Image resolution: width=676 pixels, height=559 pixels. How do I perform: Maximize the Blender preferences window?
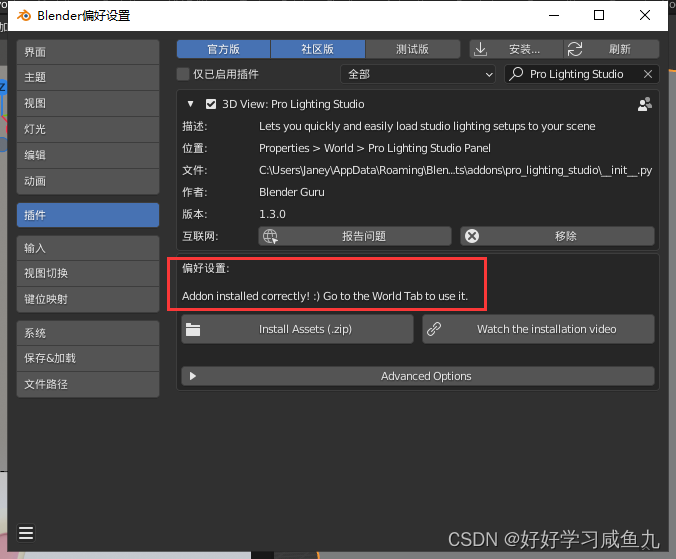click(x=599, y=16)
